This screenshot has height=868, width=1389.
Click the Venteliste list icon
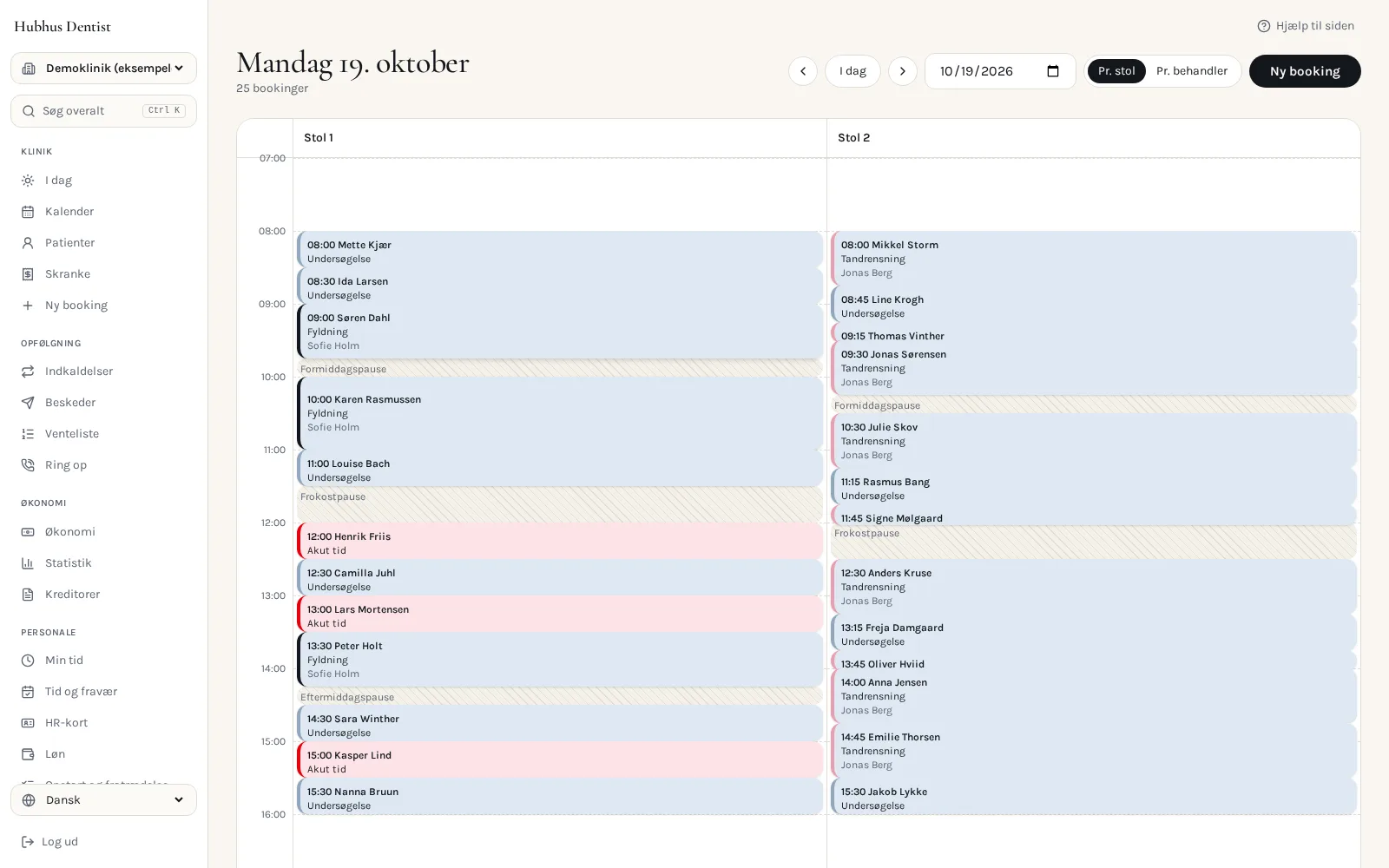(x=28, y=434)
